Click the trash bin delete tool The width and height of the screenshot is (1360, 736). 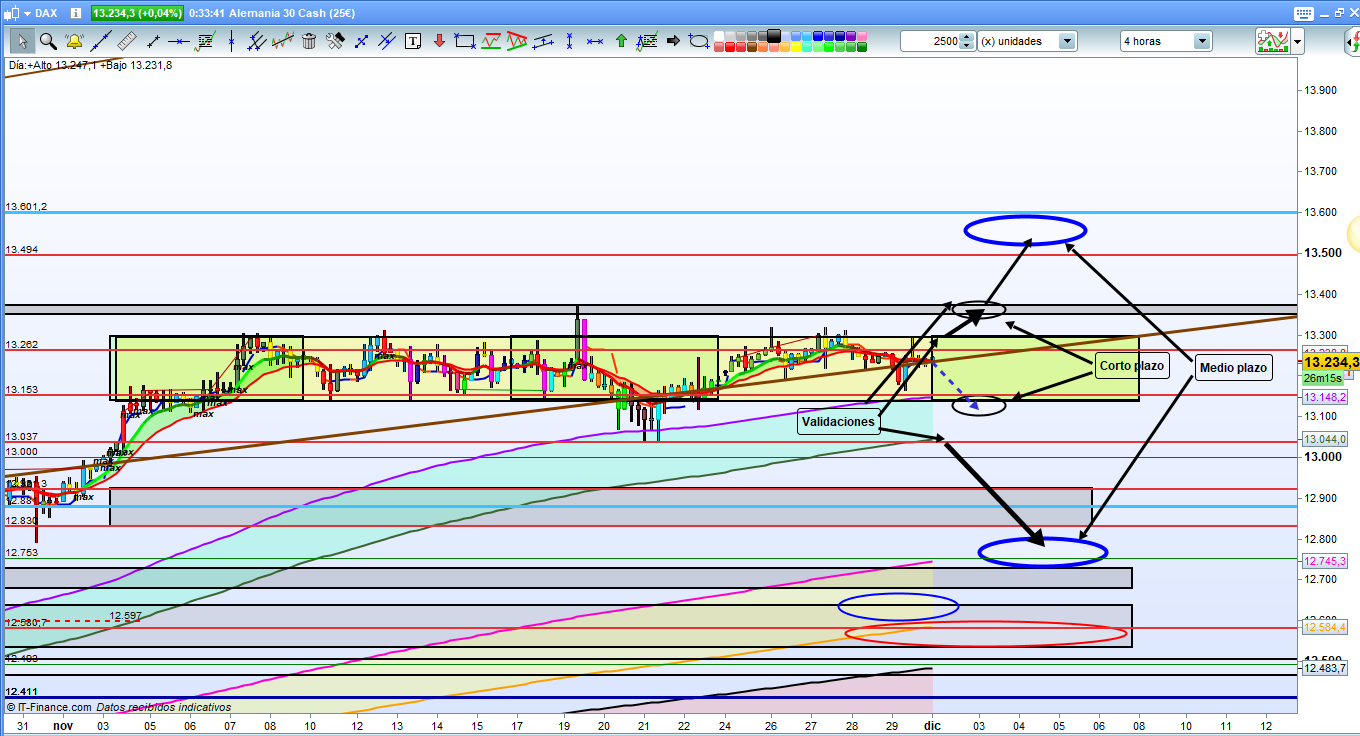[x=309, y=41]
